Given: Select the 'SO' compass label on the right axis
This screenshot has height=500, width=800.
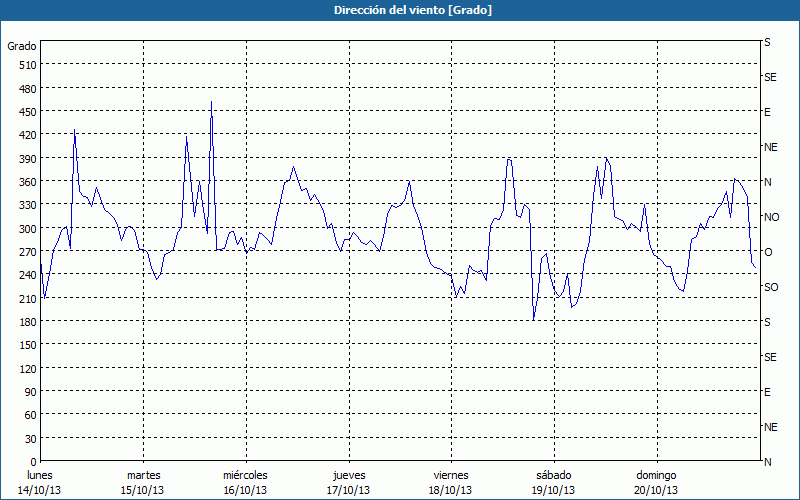Looking at the screenshot, I should click(770, 287).
